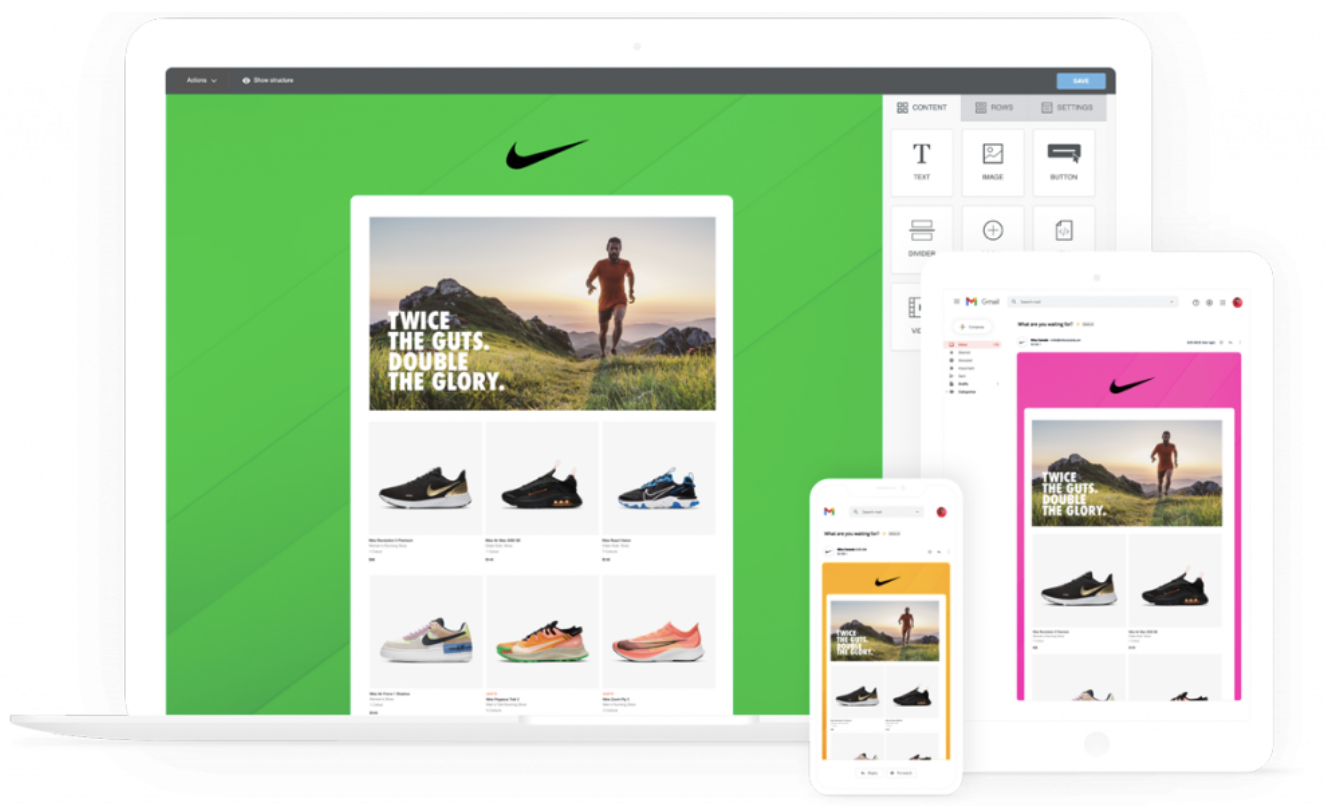Toggle Show structure in the editor toolbar
Image resolution: width=1326 pixels, height=806 pixels.
(268, 80)
